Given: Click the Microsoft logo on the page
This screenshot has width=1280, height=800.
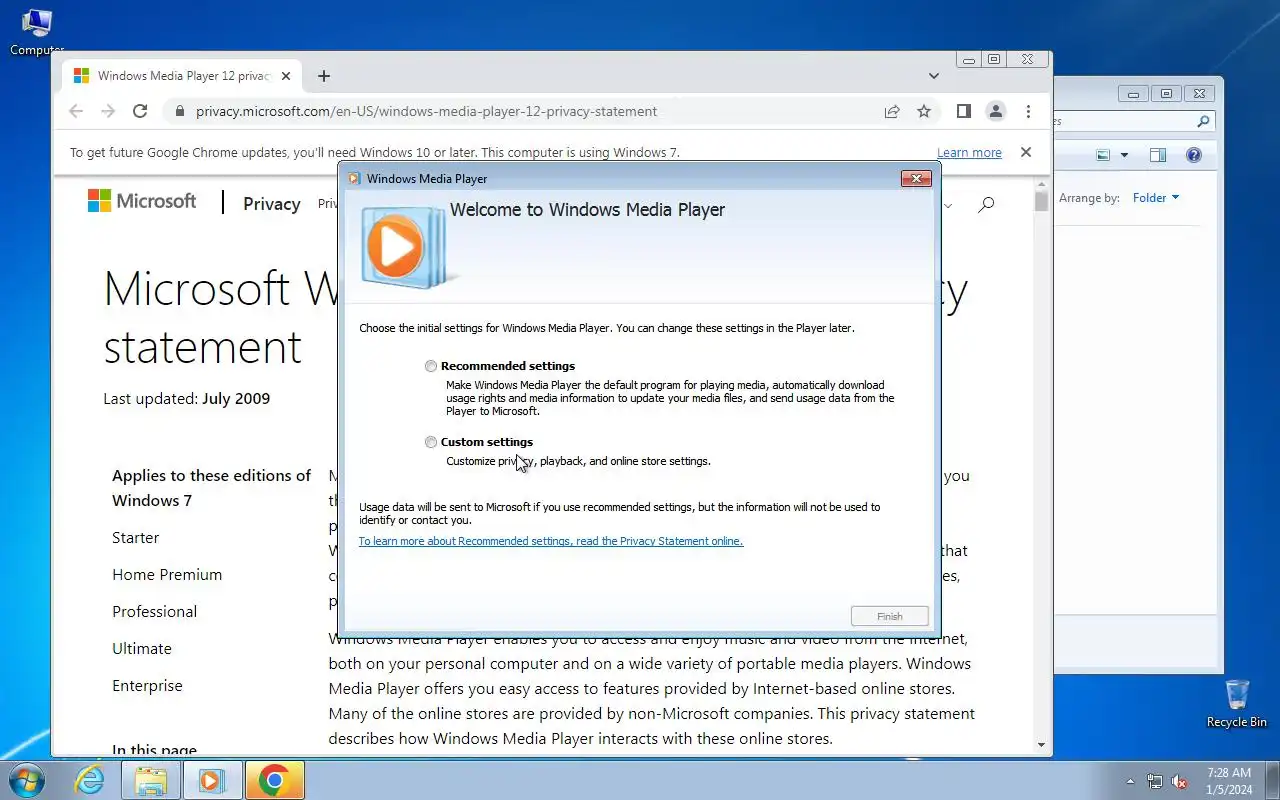Looking at the screenshot, I should (142, 201).
